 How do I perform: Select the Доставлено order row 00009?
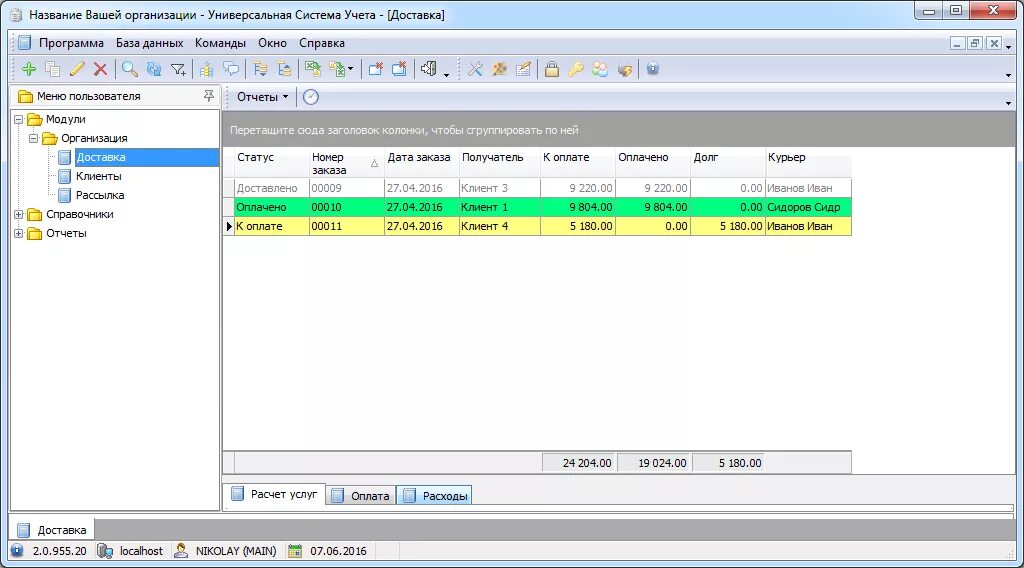[x=537, y=188]
